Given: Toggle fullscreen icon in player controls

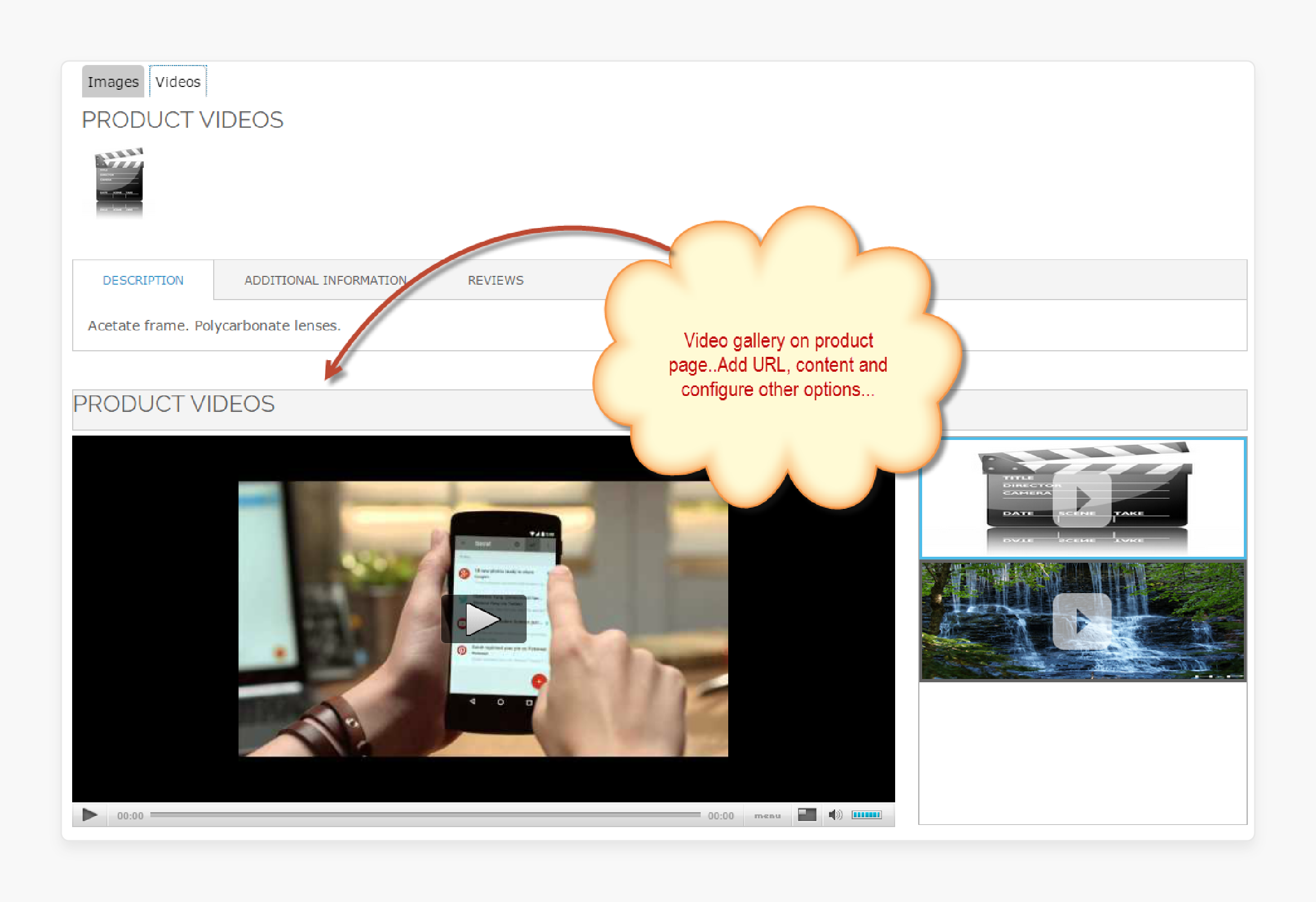Looking at the screenshot, I should (807, 815).
